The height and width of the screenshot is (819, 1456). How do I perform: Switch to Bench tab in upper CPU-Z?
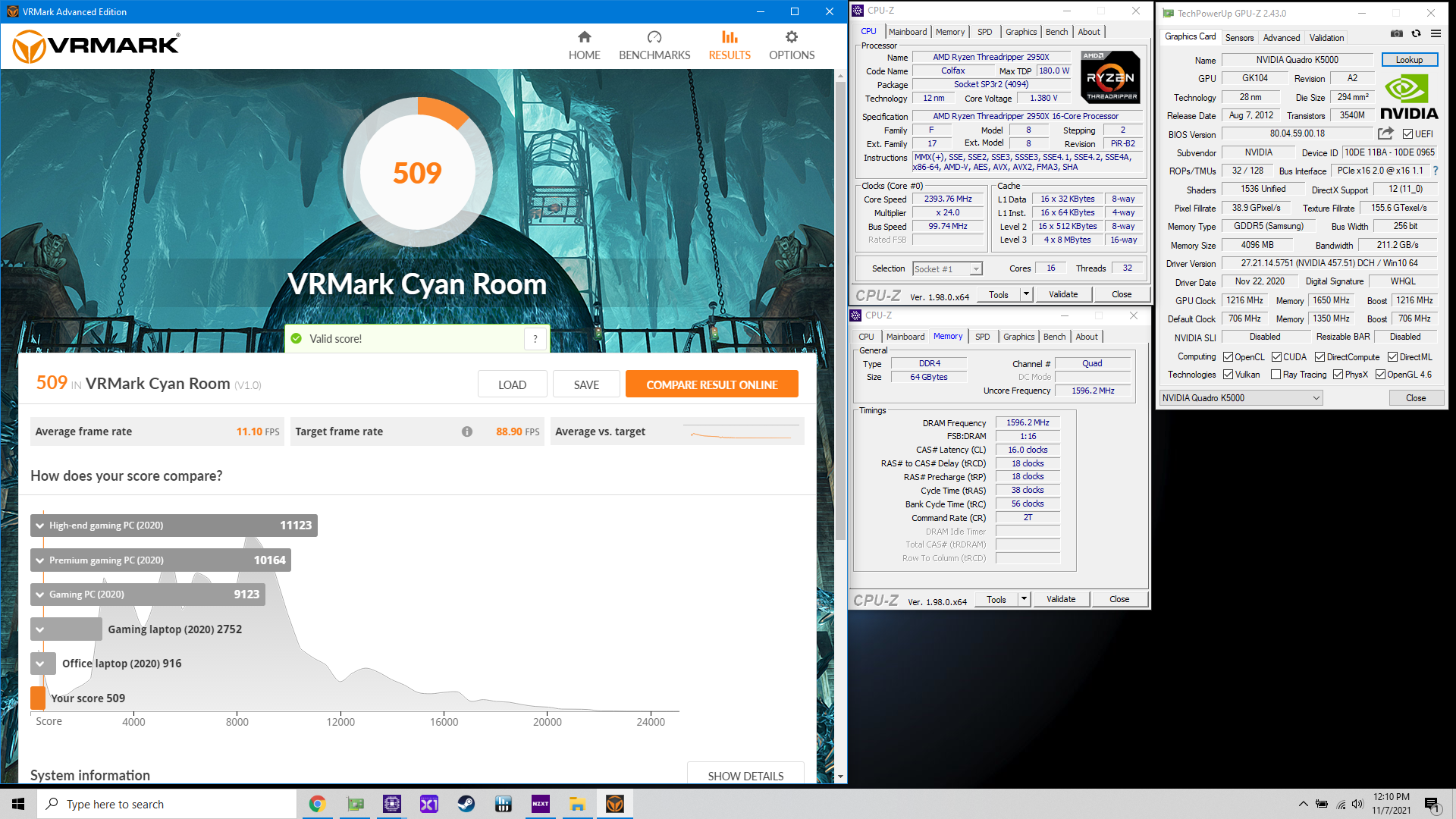[1056, 32]
